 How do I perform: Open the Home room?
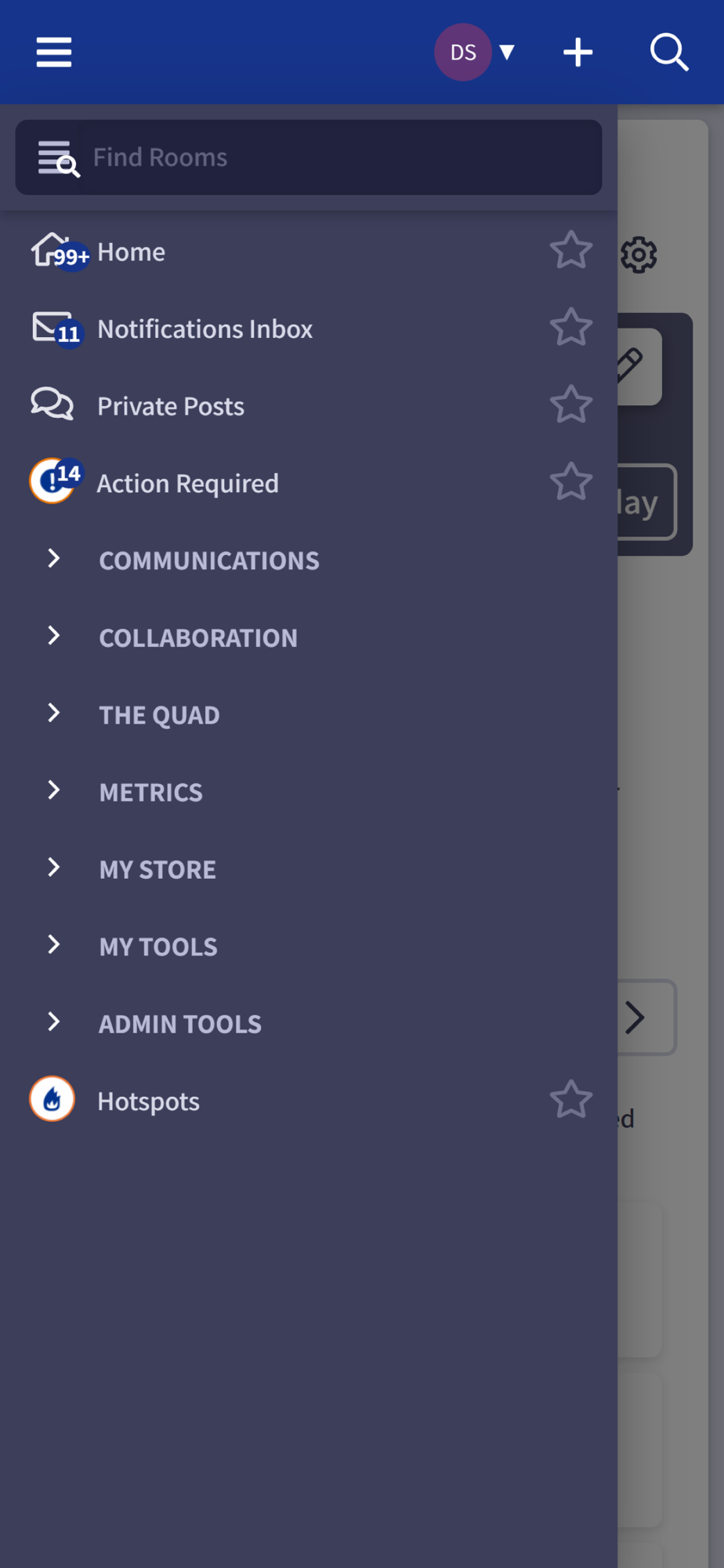[x=132, y=252]
